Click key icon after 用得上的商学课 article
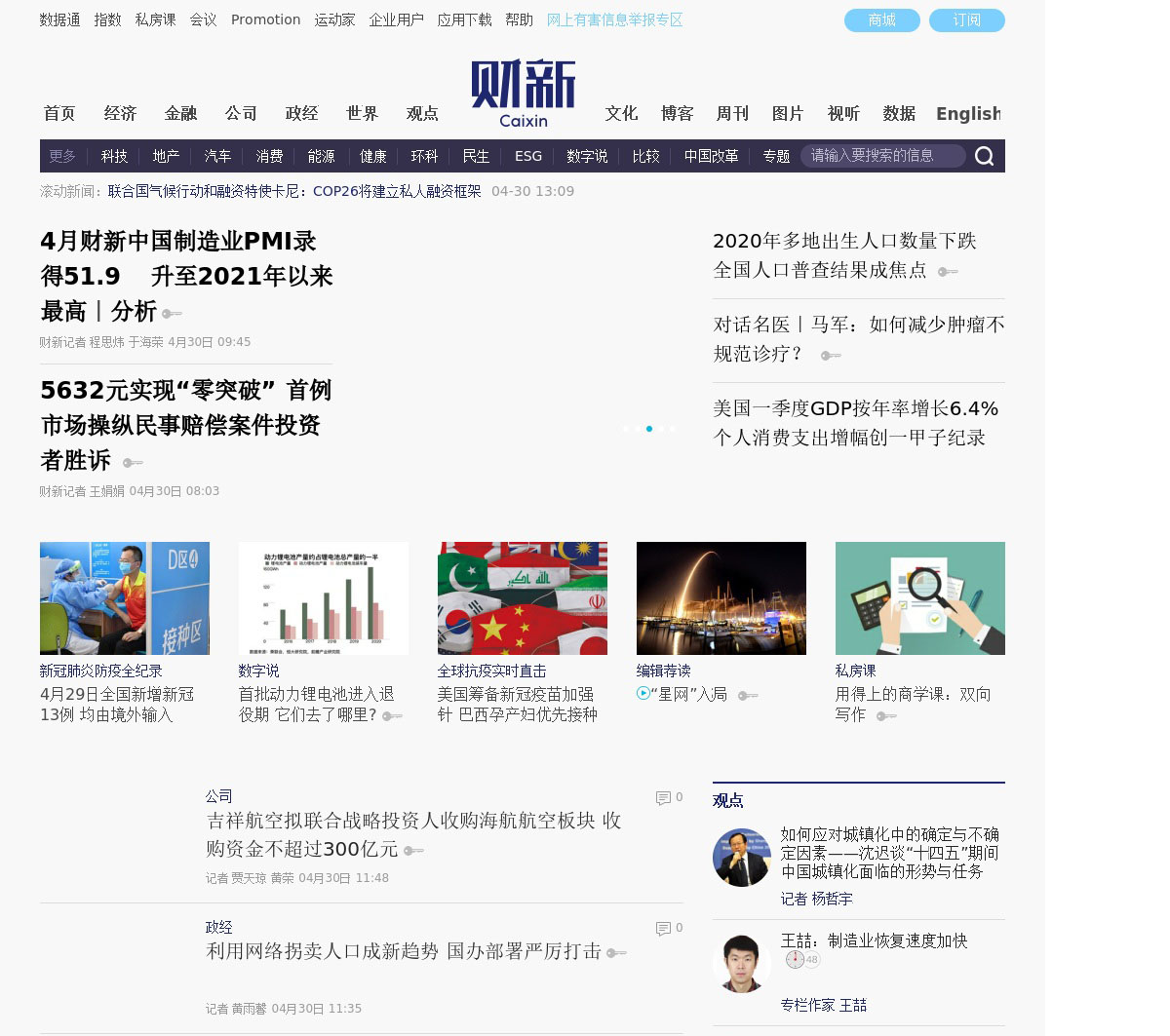The image size is (1170, 1036). 886,716
